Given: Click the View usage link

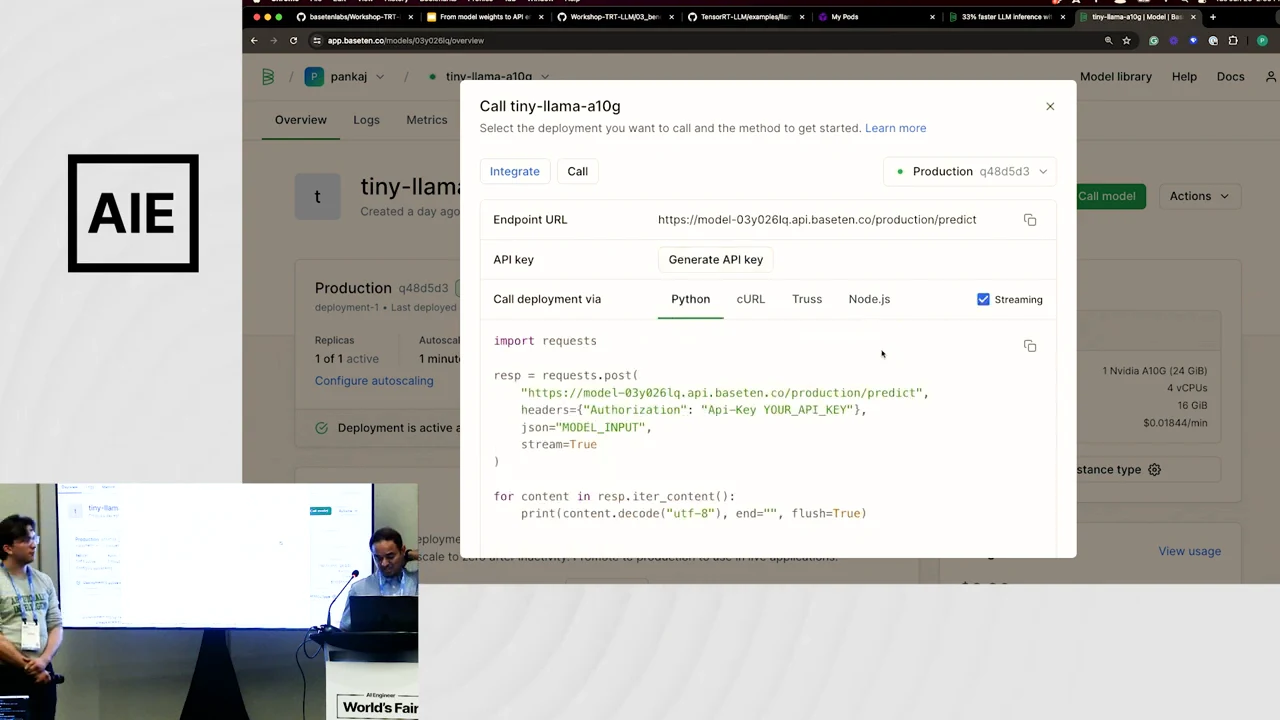Looking at the screenshot, I should 1189,551.
